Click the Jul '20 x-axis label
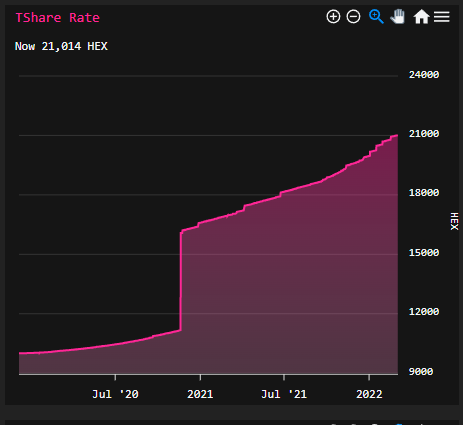463x425 pixels. tap(115, 394)
